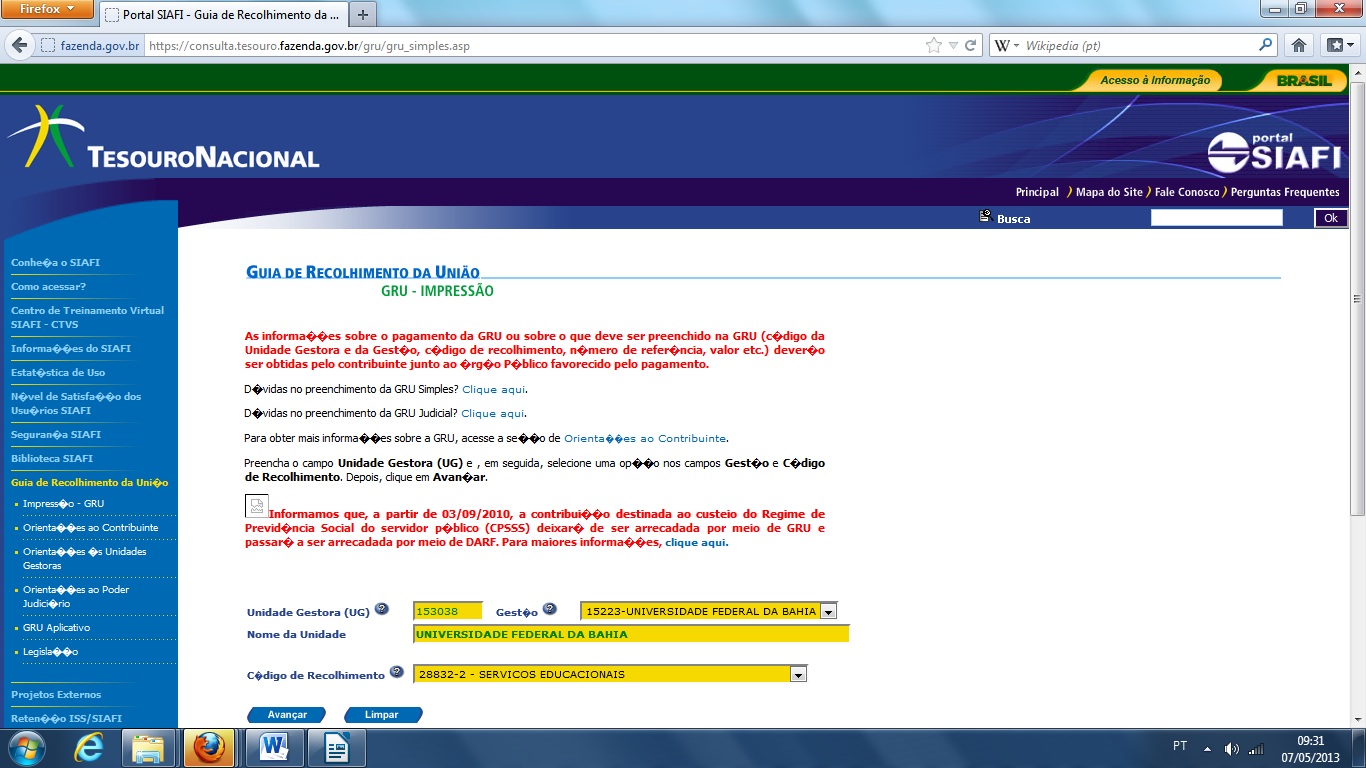Click help icon next to Código de Recolhimento

pyautogui.click(x=397, y=672)
